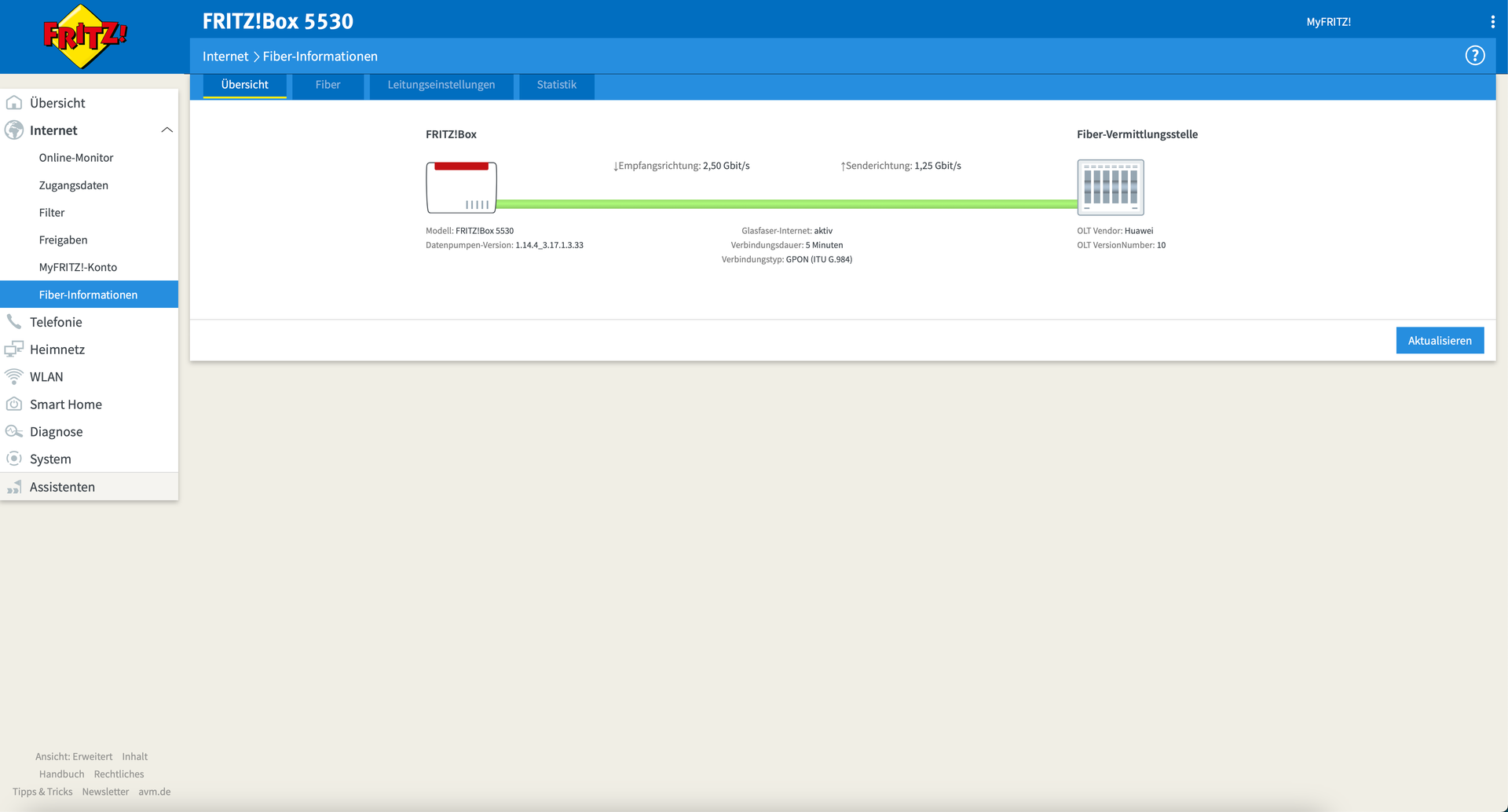Open the Statistik tab

557,85
